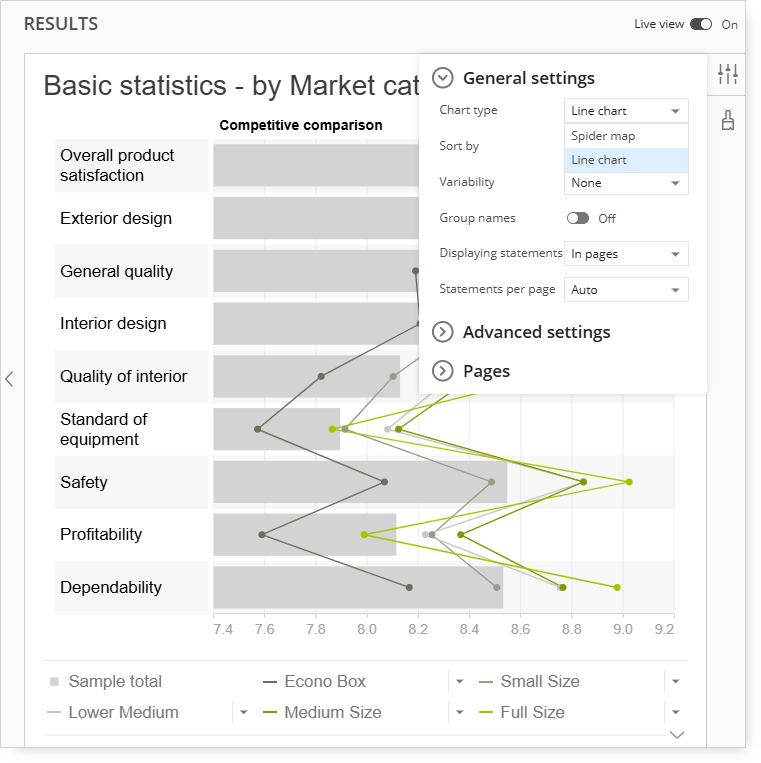Viewport: 761px width, 763px height.
Task: Expand Pages section circled arrow
Action: [x=443, y=371]
